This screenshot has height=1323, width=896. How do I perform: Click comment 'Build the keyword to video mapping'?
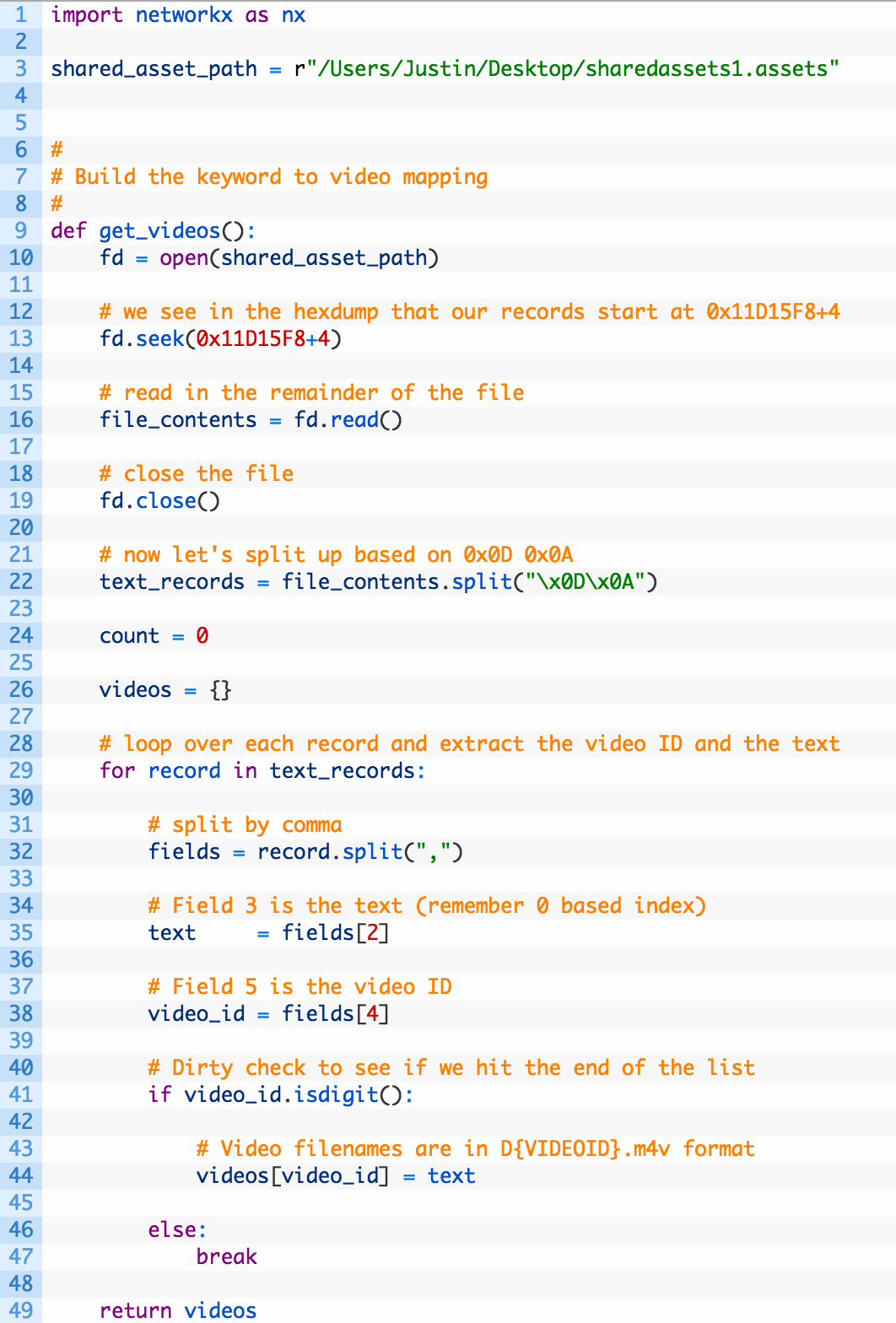coord(269,177)
